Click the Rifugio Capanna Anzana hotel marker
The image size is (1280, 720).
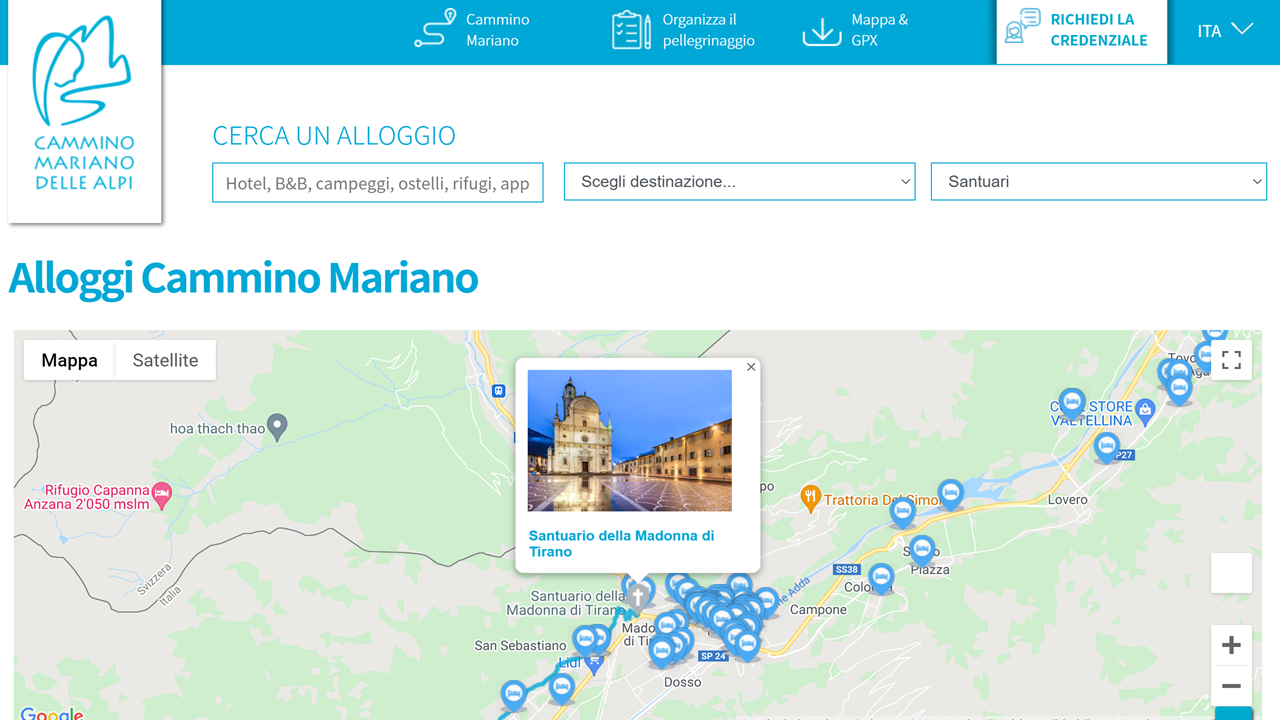pos(162,493)
